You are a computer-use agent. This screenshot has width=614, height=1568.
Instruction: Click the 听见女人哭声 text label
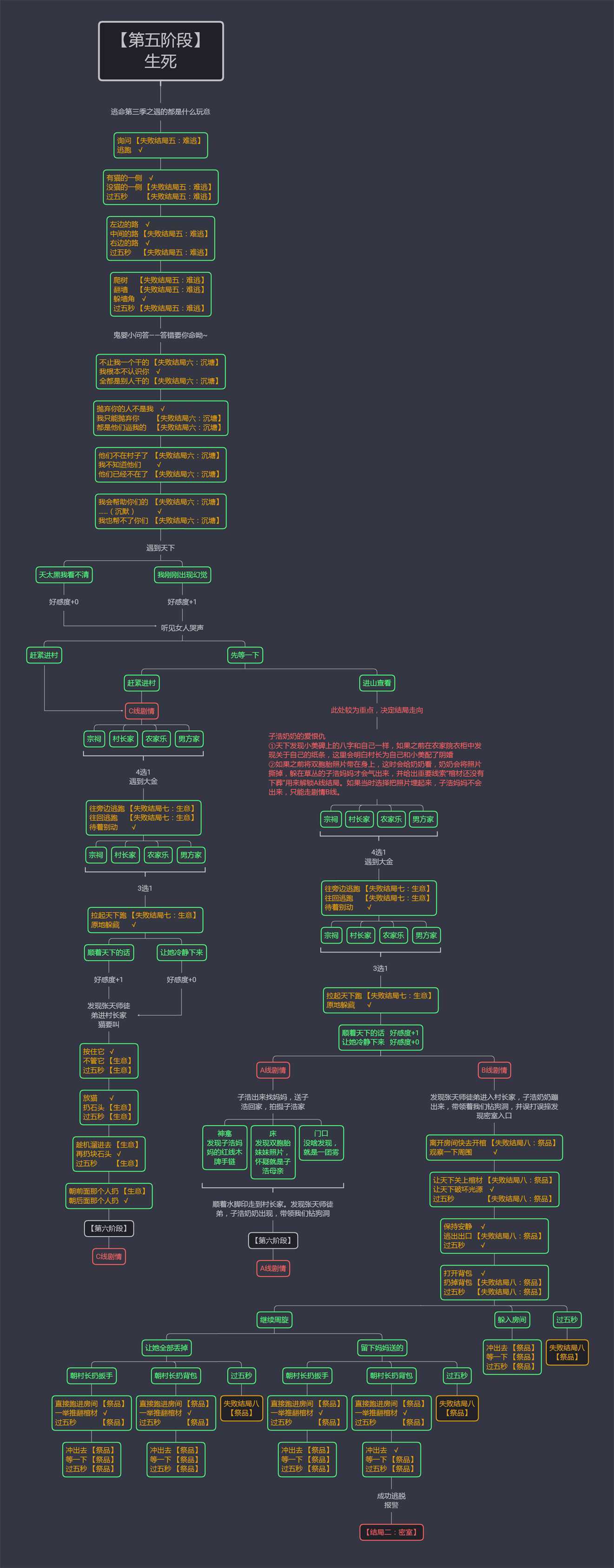182,628
